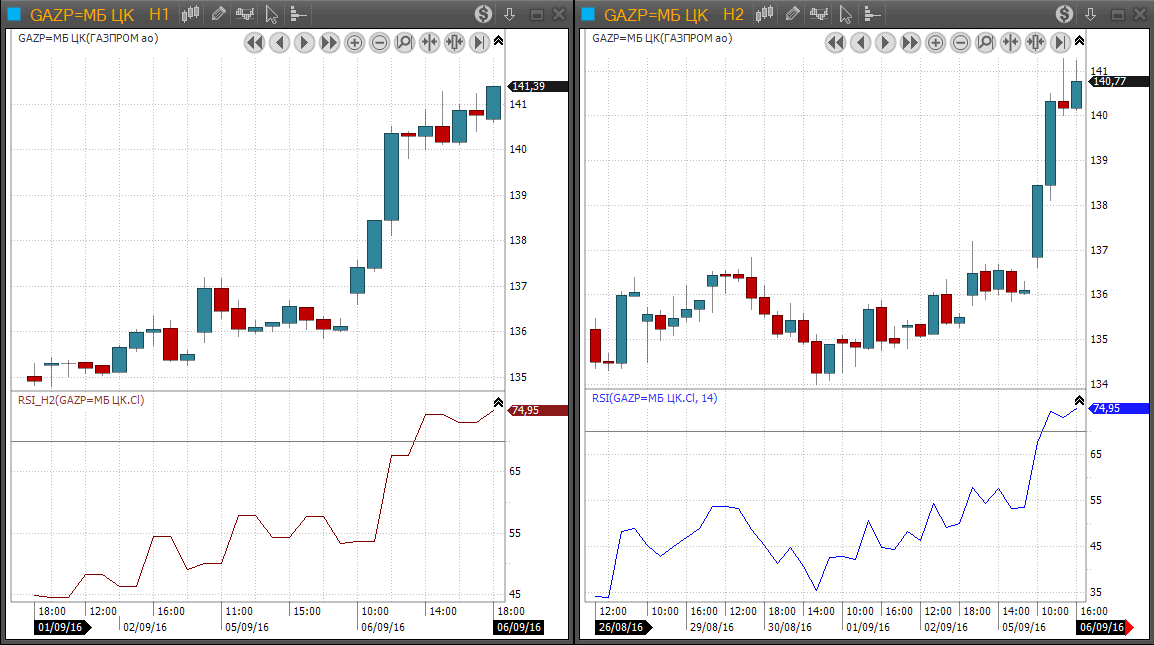Collapse the RSI_H2 panel in H1 window

tap(499, 400)
